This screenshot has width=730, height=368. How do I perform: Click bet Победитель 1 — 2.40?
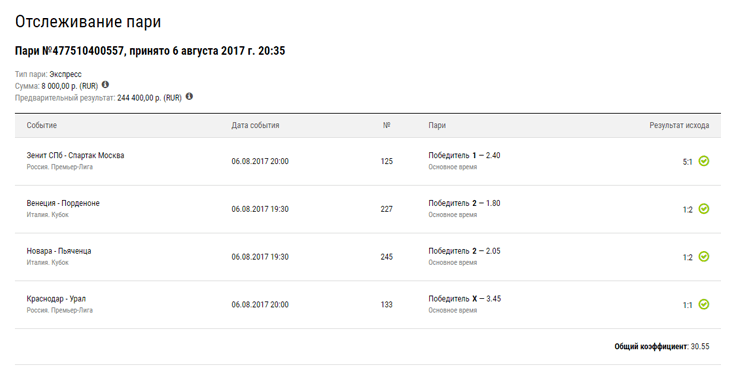pos(464,155)
